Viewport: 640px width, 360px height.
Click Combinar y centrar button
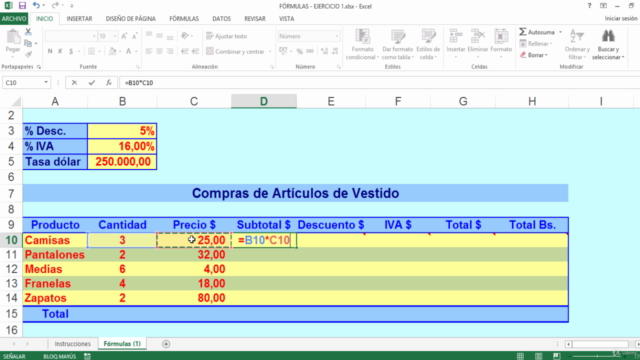tap(236, 52)
